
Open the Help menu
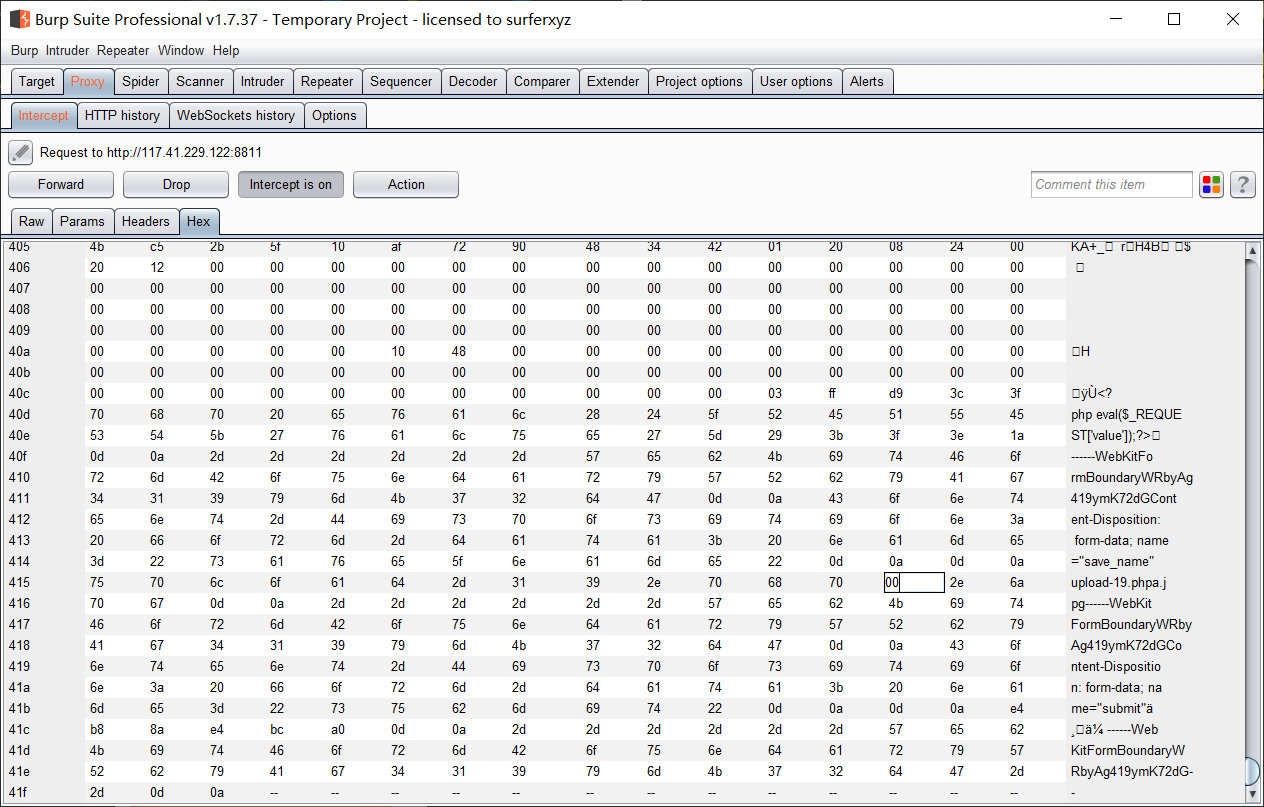pyautogui.click(x=226, y=50)
